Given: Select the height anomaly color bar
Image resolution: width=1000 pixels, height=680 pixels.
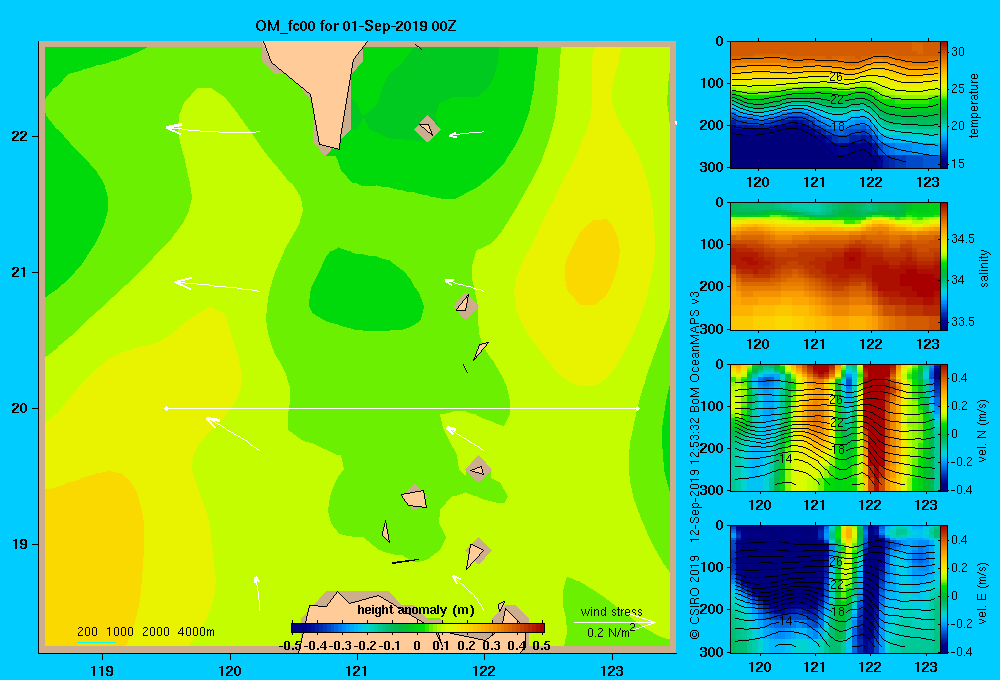Looking at the screenshot, I should coord(418,628).
